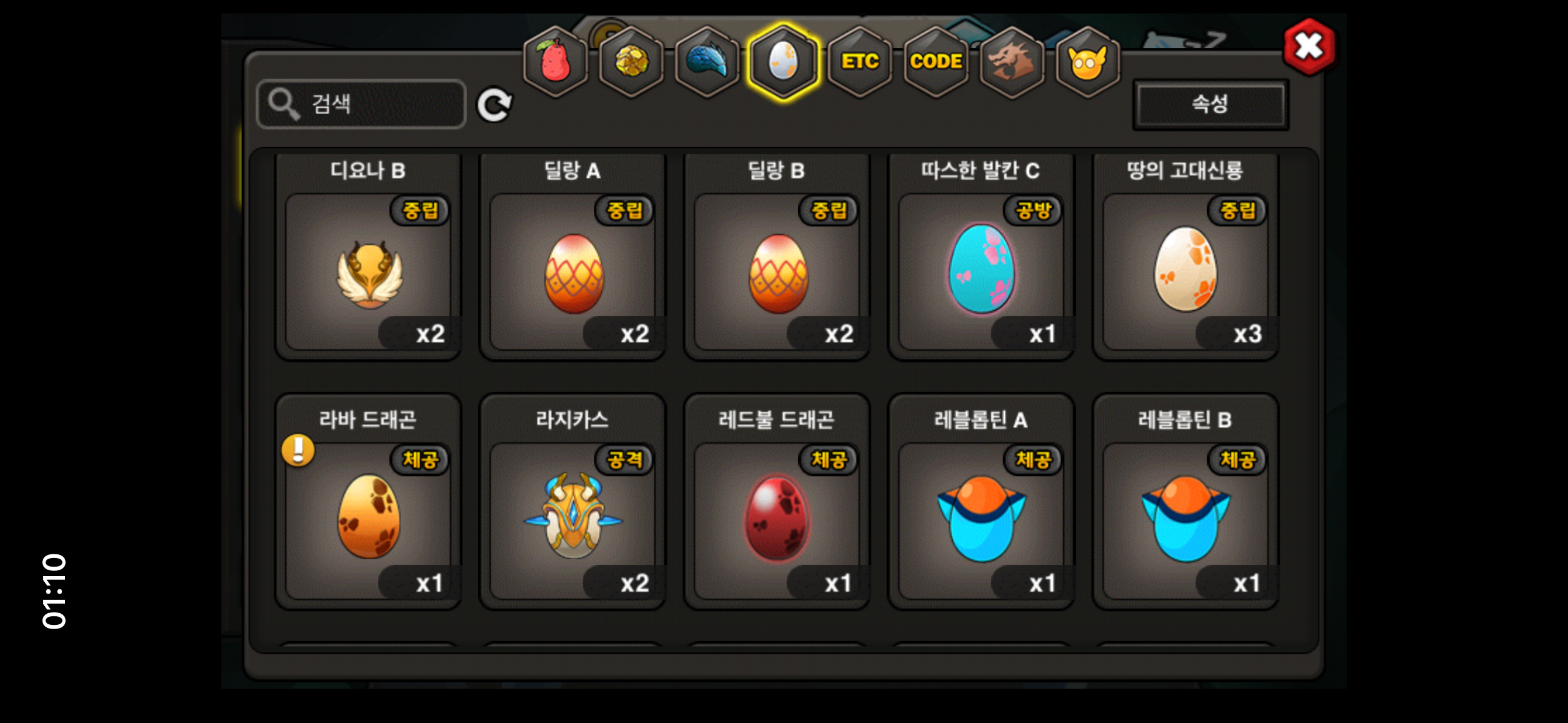Open the 속성 attribute filter button
This screenshot has width=1568, height=723.
[x=1210, y=104]
